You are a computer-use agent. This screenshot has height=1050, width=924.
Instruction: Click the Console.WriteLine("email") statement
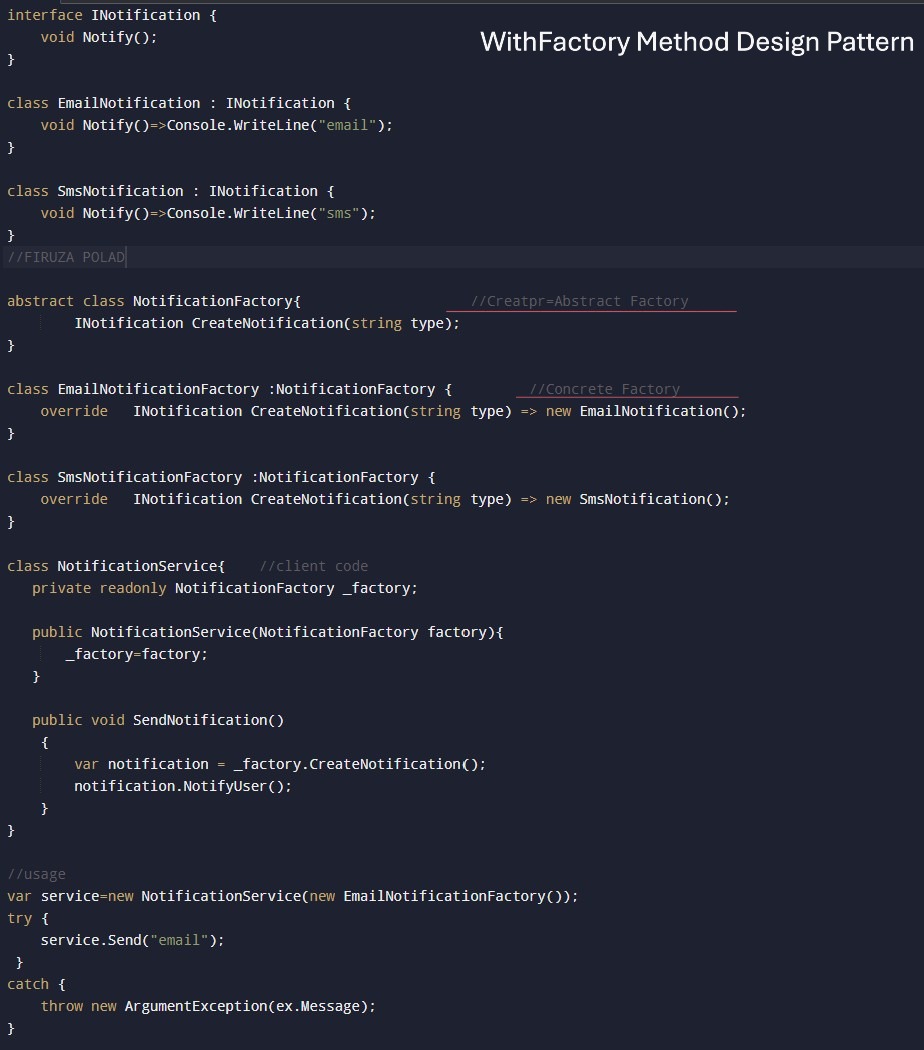tap(279, 125)
